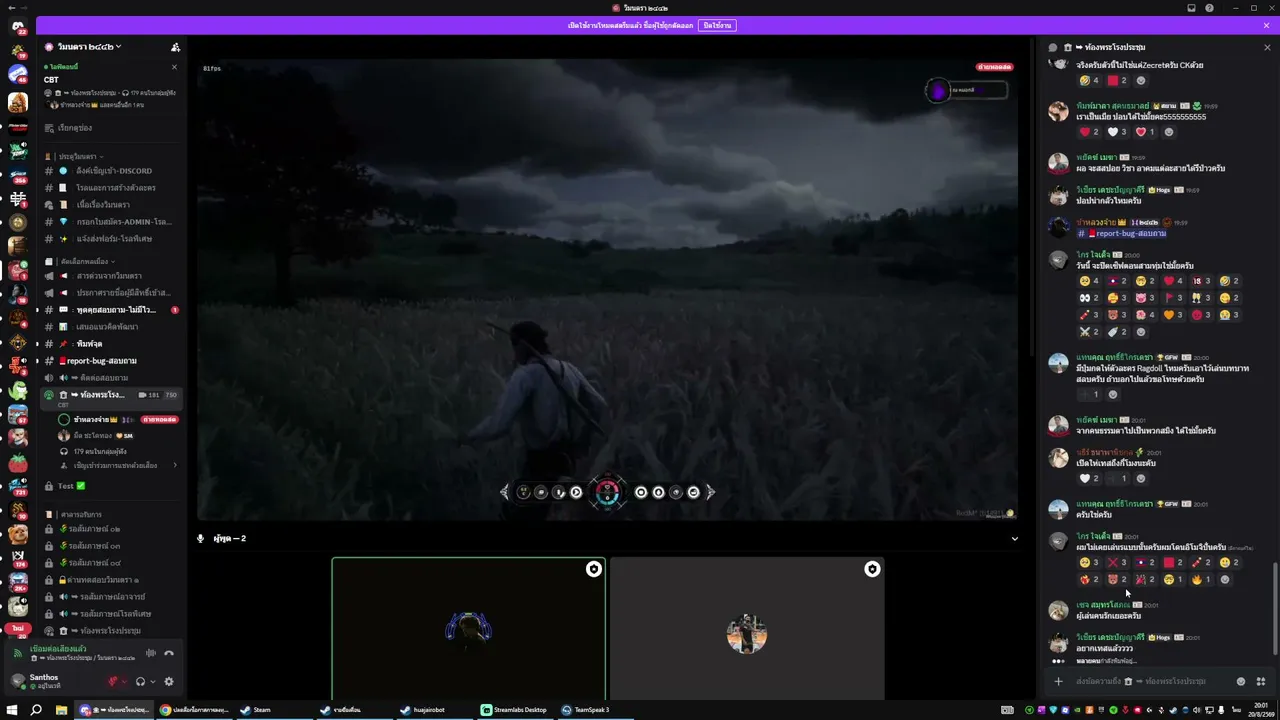Image resolution: width=1280 pixels, height=720 pixels.
Task: Open user profile Santhos panel
Action: (54, 681)
